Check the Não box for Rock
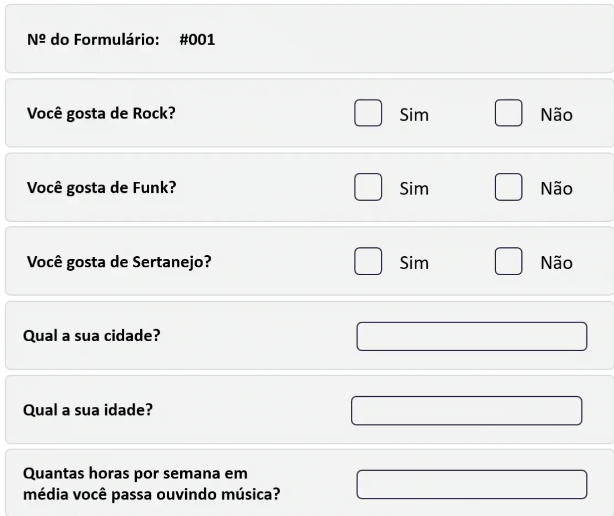614x516 pixels. coord(510,113)
